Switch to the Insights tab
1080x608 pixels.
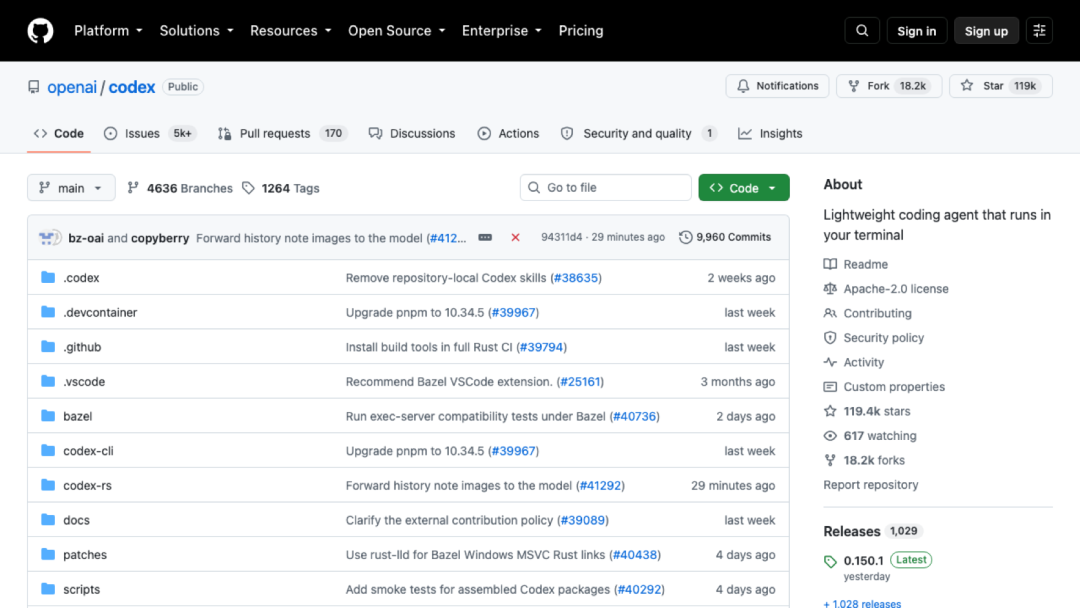pos(770,134)
